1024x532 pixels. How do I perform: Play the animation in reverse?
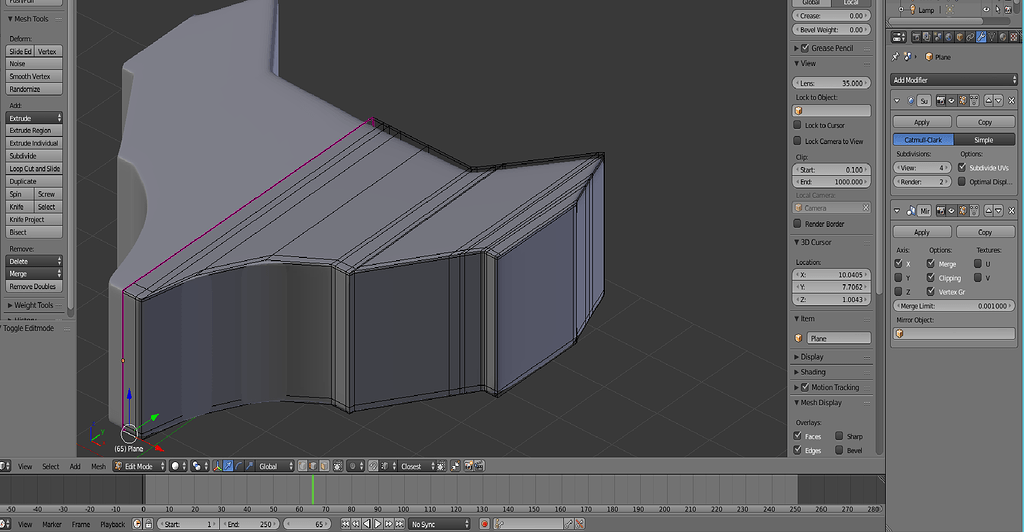[366, 524]
